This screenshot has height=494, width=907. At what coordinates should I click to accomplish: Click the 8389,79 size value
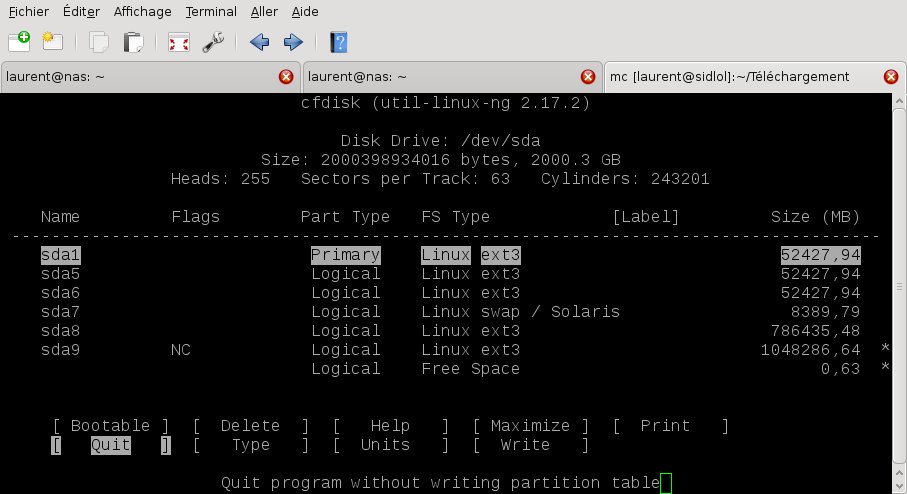pyautogui.click(x=825, y=312)
